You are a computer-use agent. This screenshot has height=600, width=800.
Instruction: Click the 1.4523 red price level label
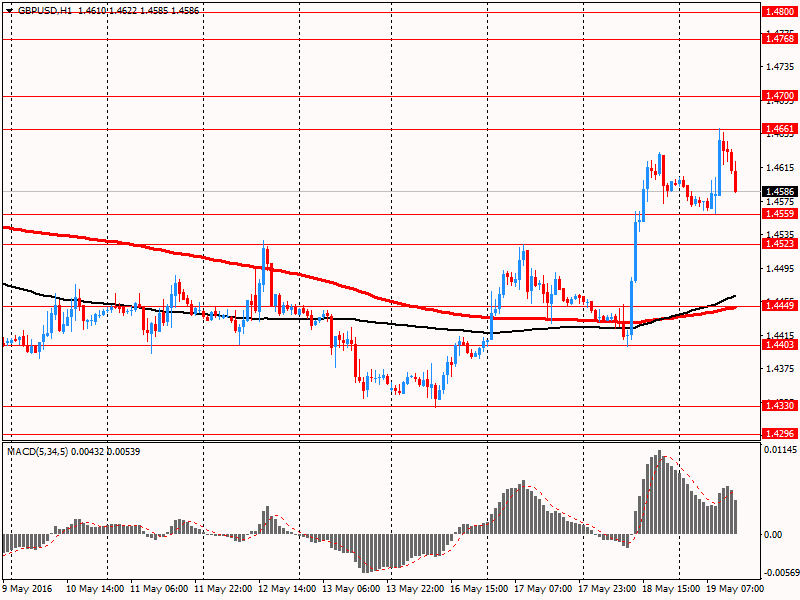pos(780,244)
